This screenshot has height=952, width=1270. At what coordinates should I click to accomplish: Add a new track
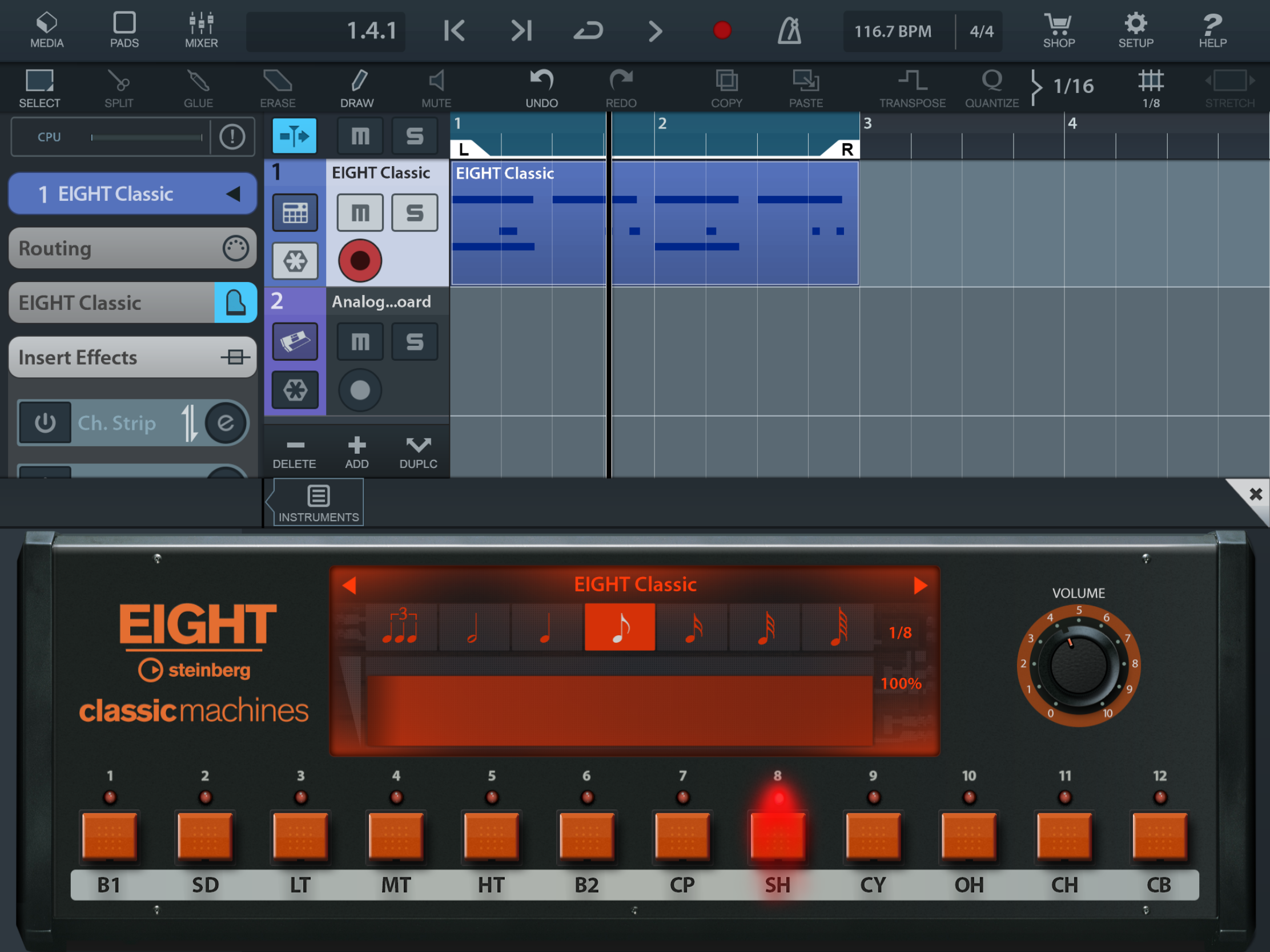click(x=356, y=453)
